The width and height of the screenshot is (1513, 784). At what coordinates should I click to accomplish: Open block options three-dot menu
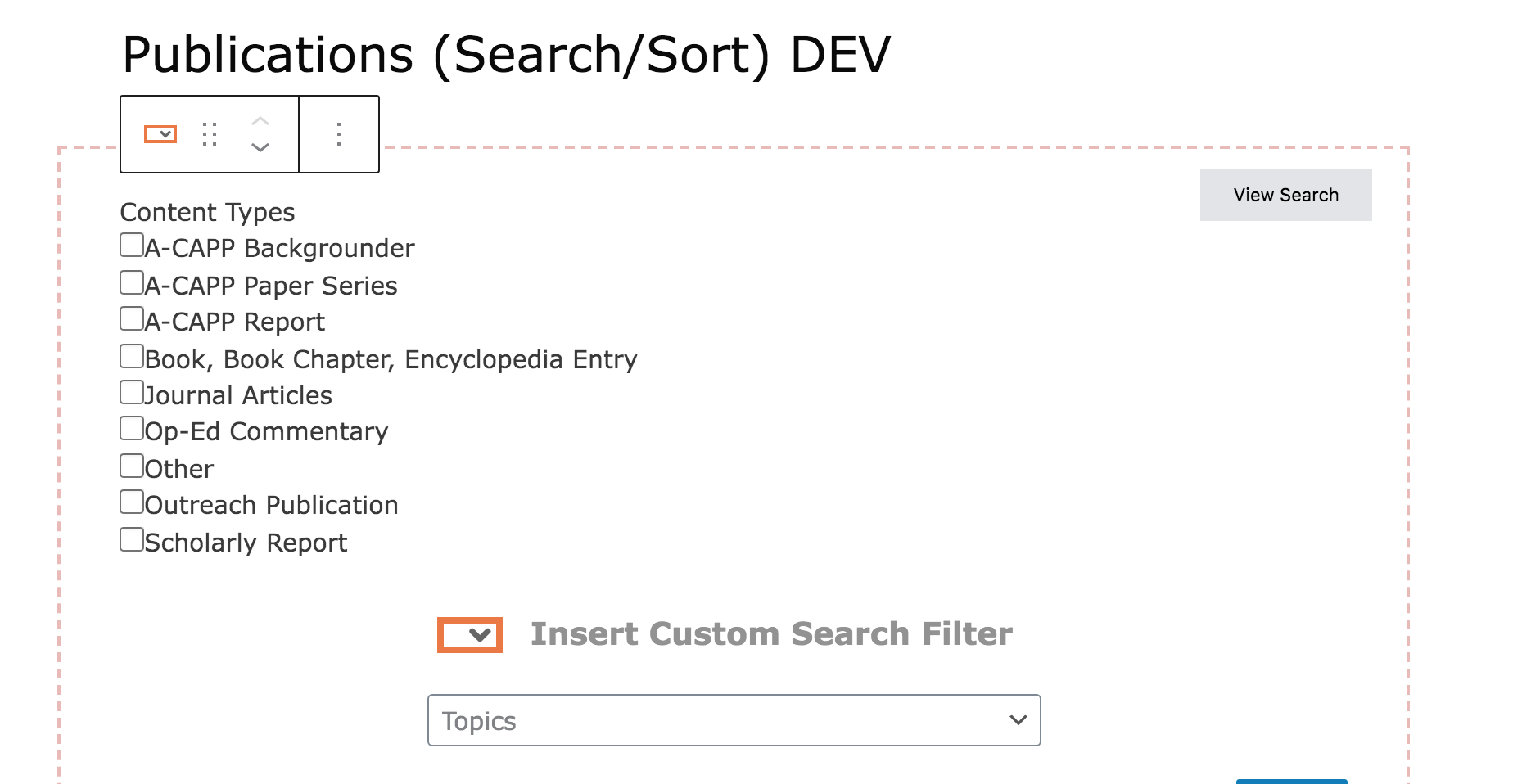coord(339,134)
